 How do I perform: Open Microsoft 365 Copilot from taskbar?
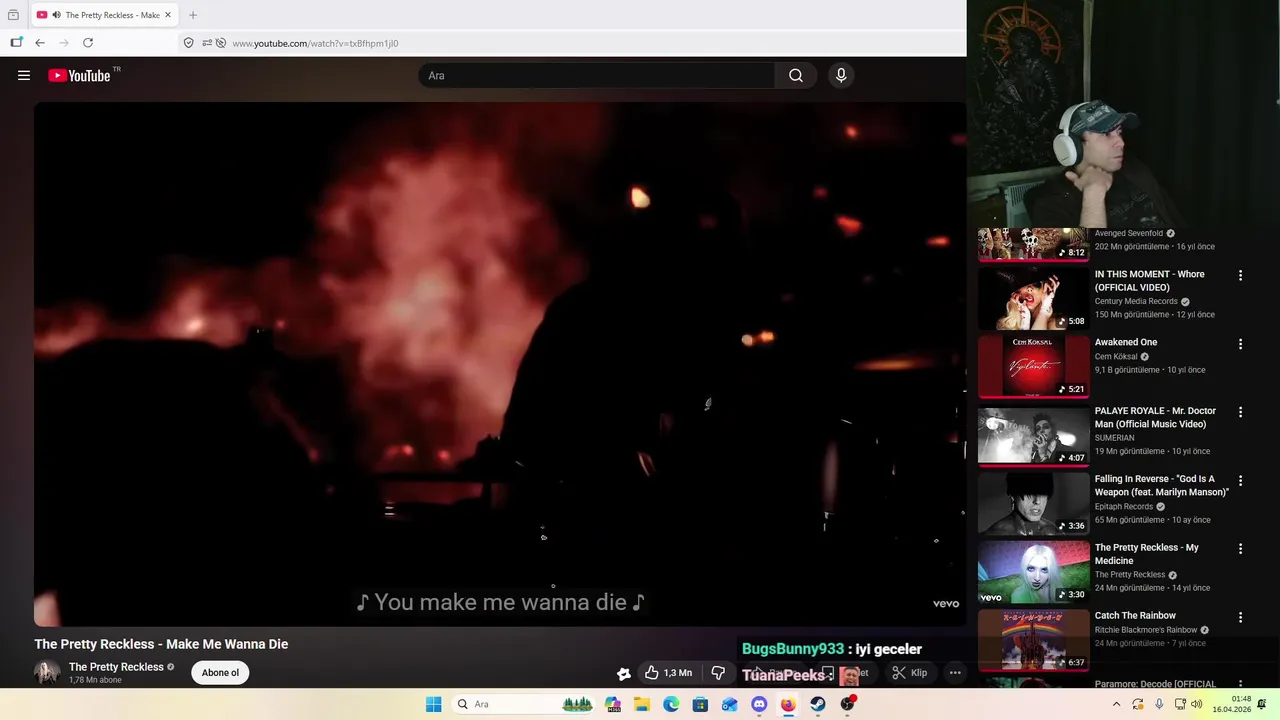613,704
